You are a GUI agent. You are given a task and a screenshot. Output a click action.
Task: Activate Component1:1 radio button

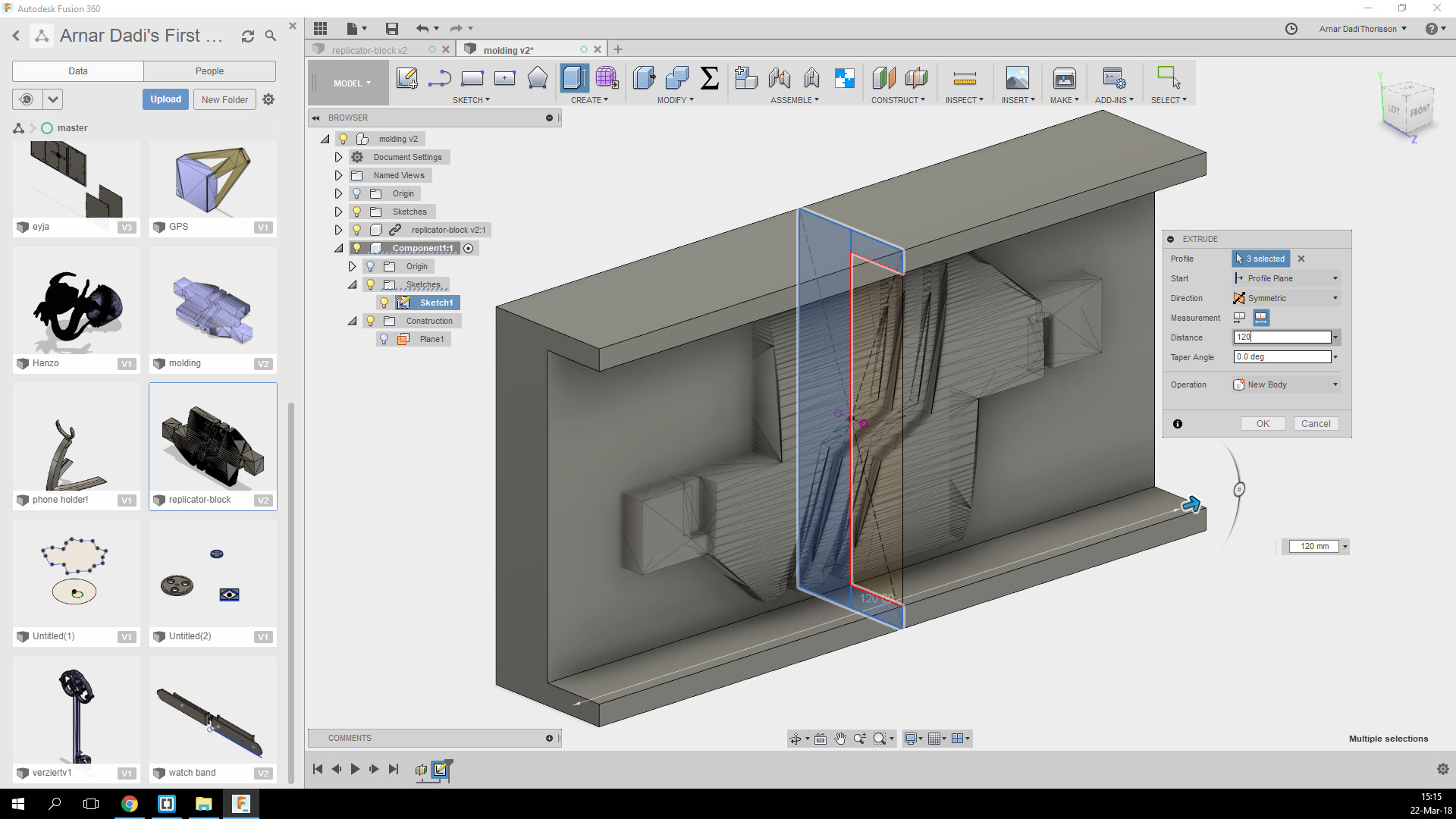coord(469,249)
